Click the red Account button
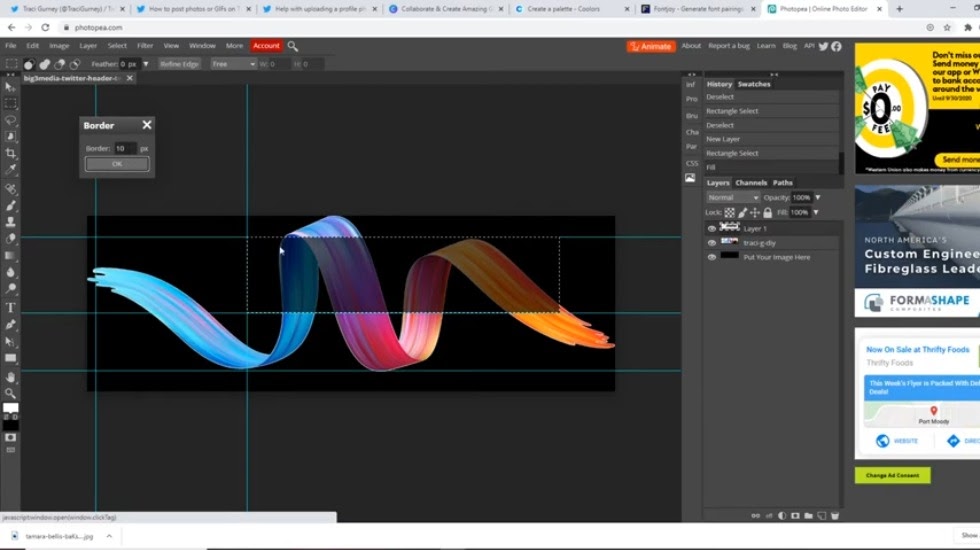This screenshot has width=980, height=550. pos(266,46)
